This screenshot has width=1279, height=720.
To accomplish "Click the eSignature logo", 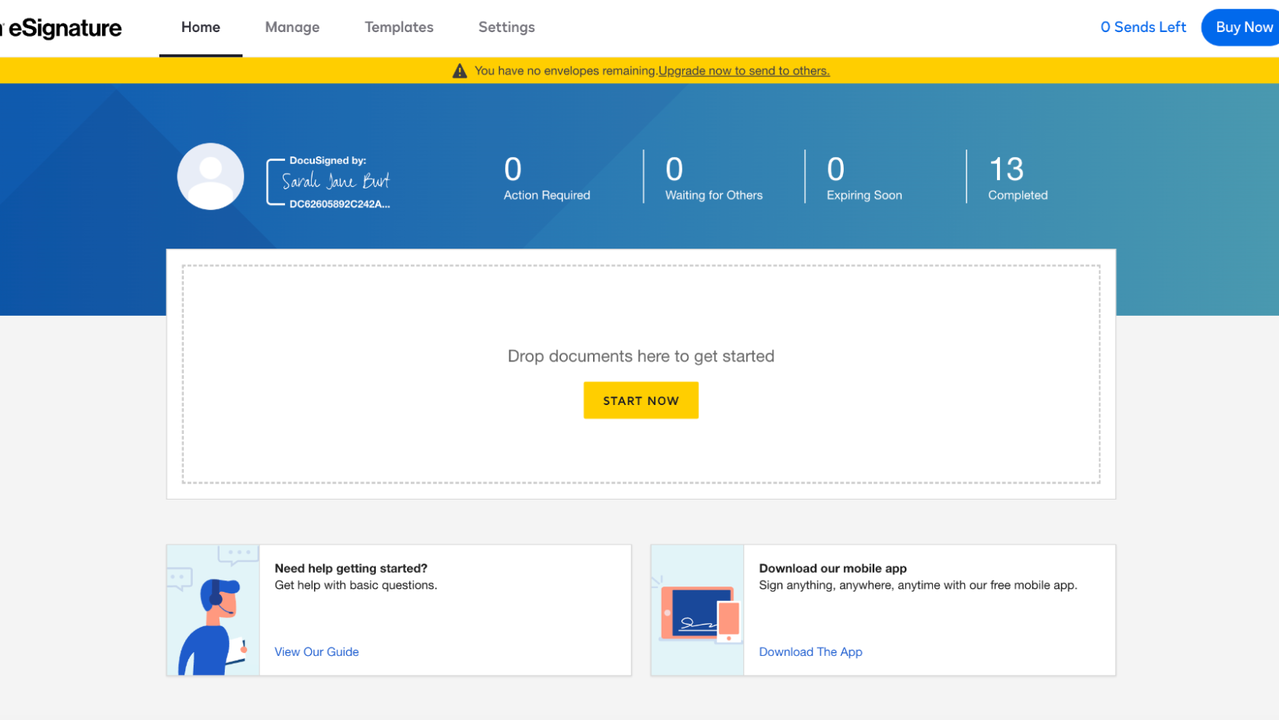I will click(62, 28).
